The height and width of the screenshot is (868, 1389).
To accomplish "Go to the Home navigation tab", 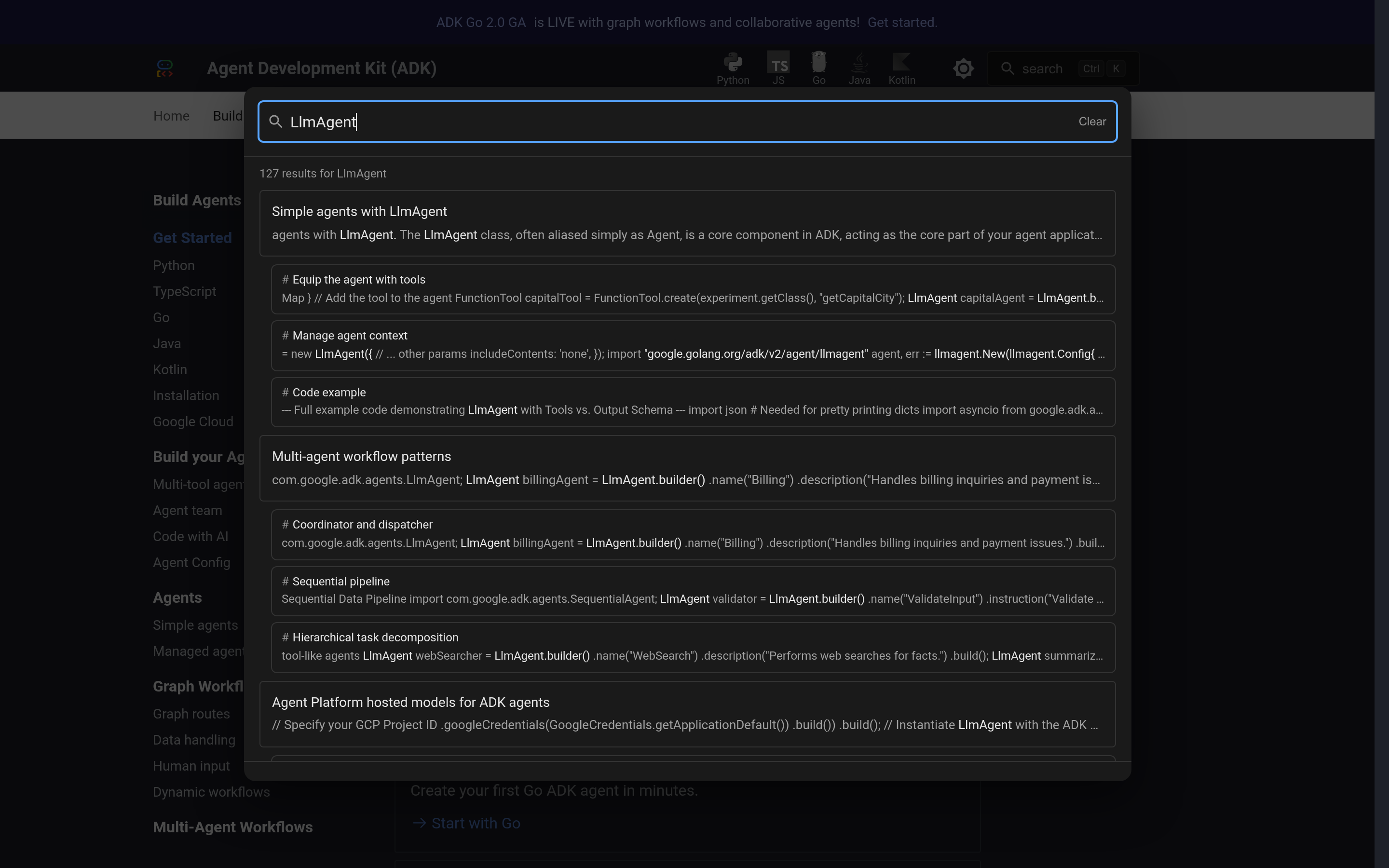I will click(x=171, y=116).
